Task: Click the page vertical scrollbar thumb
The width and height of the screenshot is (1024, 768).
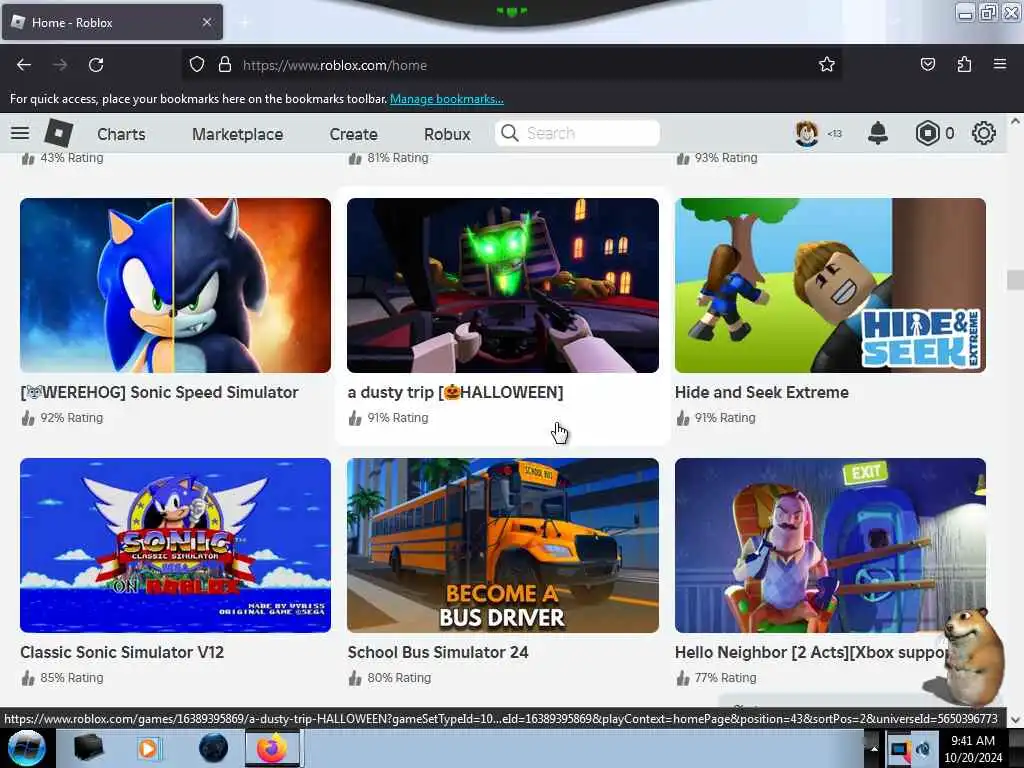Action: tap(1015, 280)
